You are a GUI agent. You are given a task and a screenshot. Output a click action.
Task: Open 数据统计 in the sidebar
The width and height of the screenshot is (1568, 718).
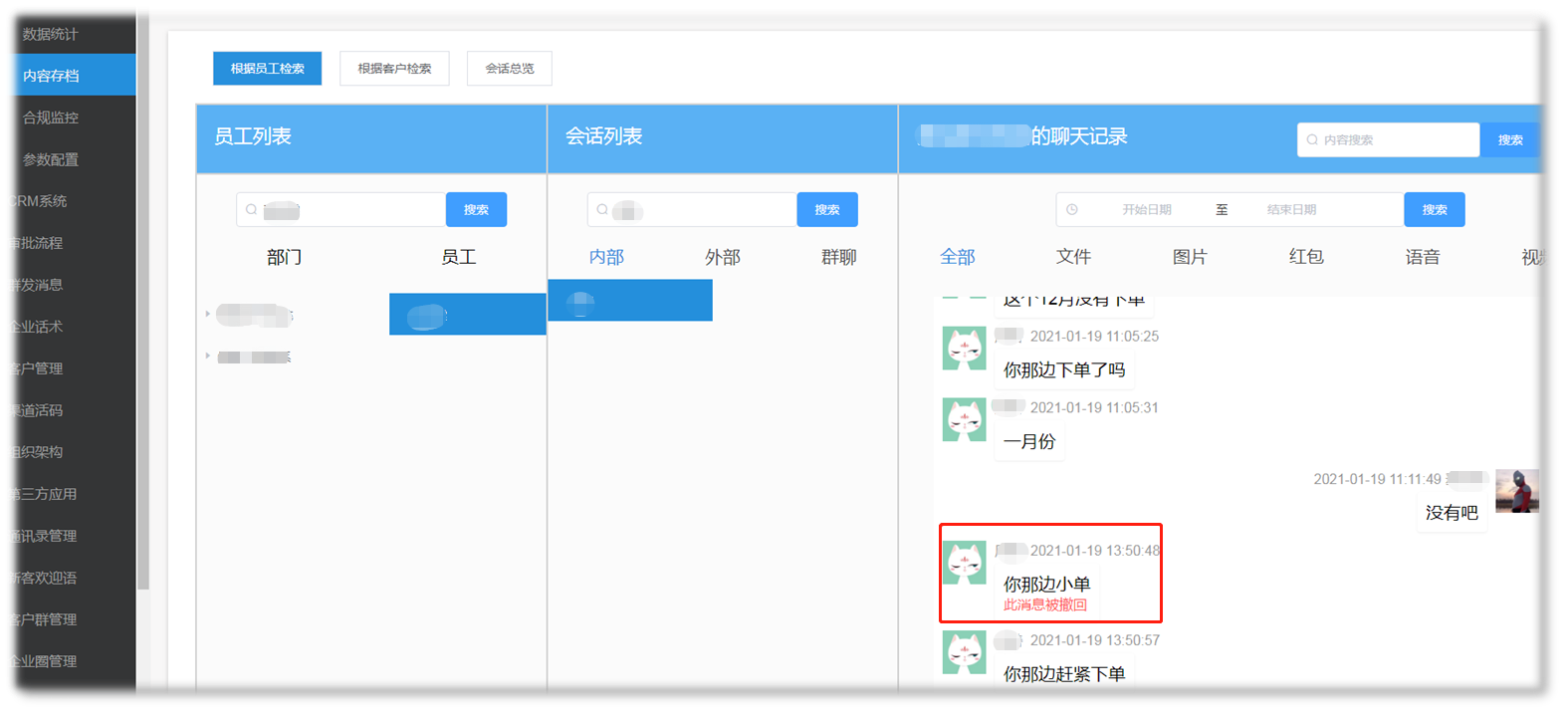coord(50,34)
